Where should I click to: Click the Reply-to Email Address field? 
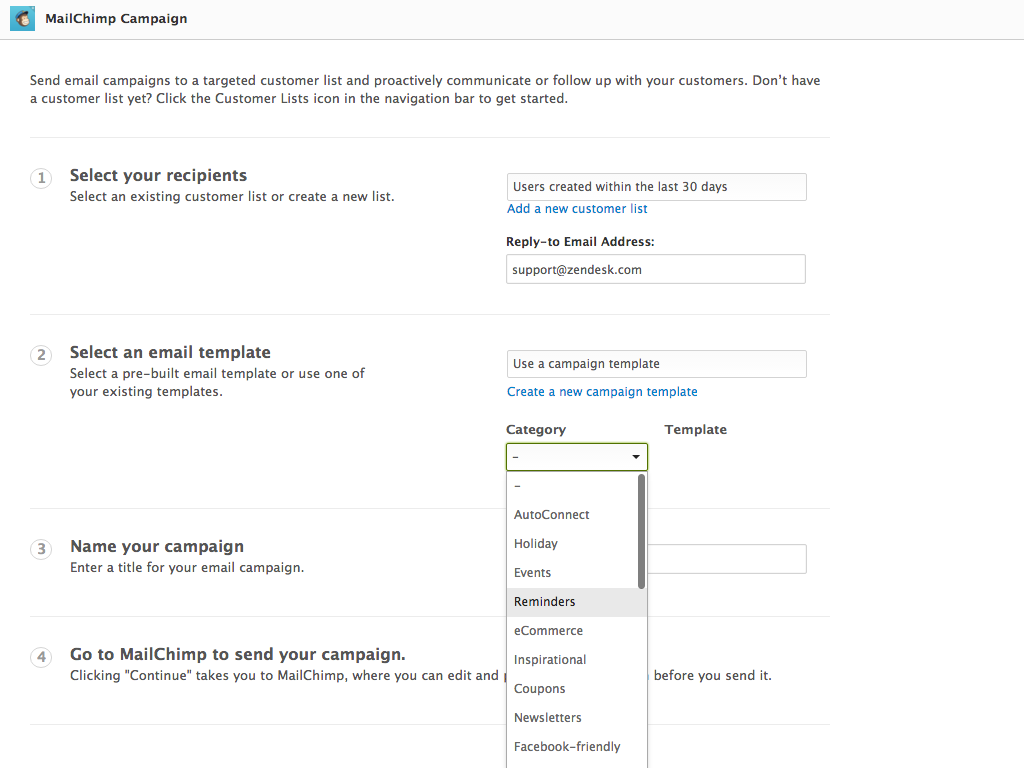[x=656, y=269]
